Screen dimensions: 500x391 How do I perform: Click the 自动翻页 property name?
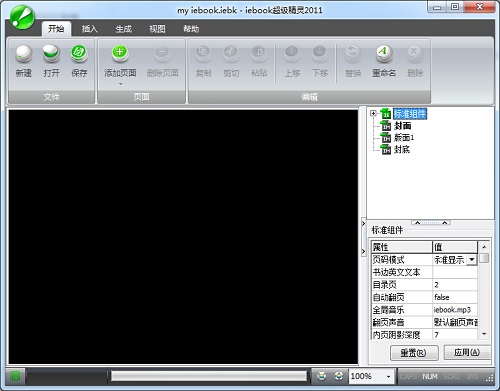pyautogui.click(x=388, y=297)
